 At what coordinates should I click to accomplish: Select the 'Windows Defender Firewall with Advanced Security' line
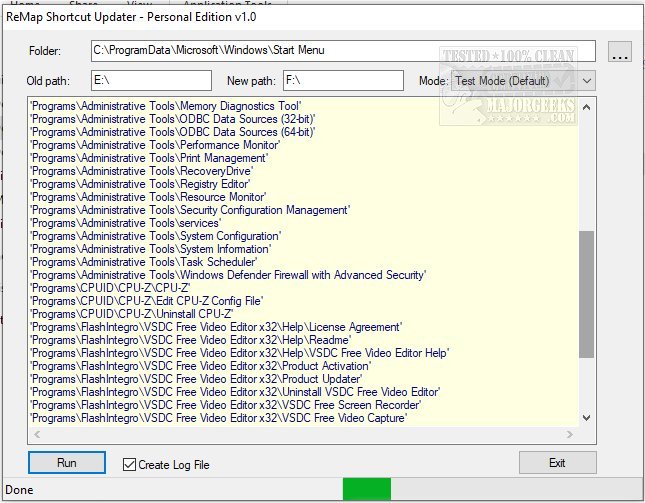[x=228, y=275]
